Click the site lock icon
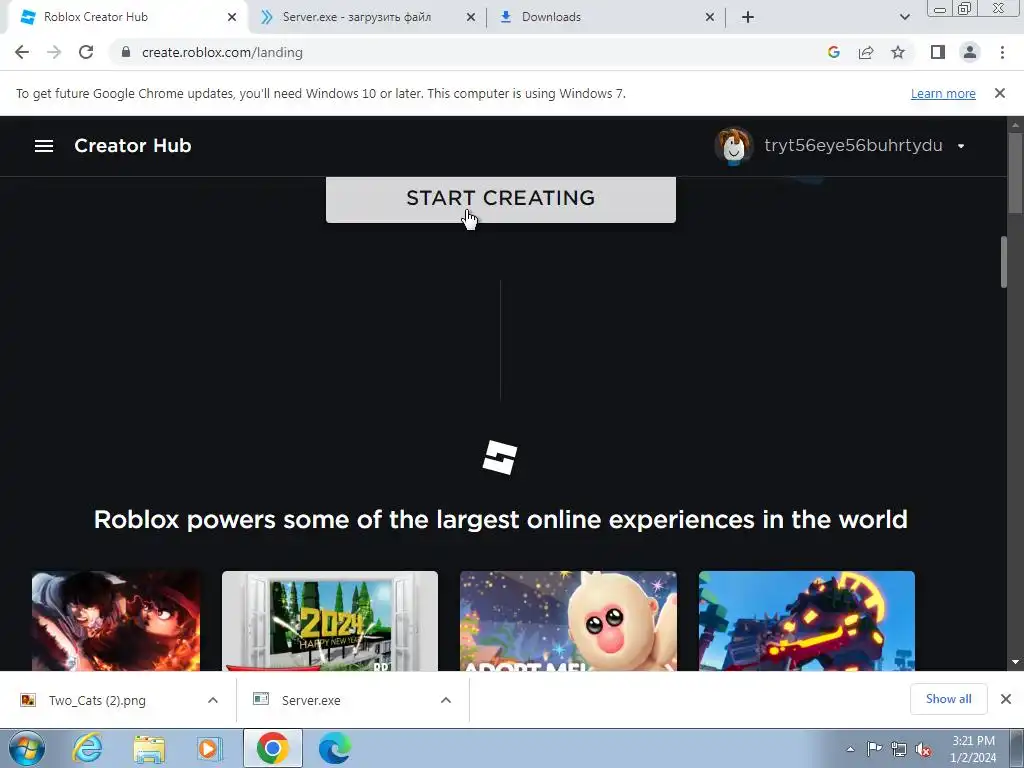The height and width of the screenshot is (768, 1024). coord(126,52)
